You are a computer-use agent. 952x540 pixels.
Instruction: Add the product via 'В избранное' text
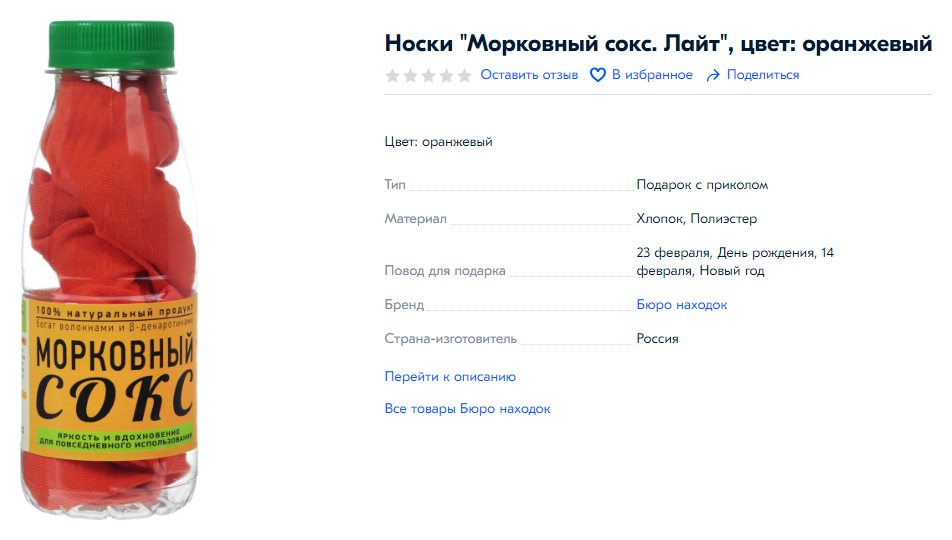(x=652, y=75)
